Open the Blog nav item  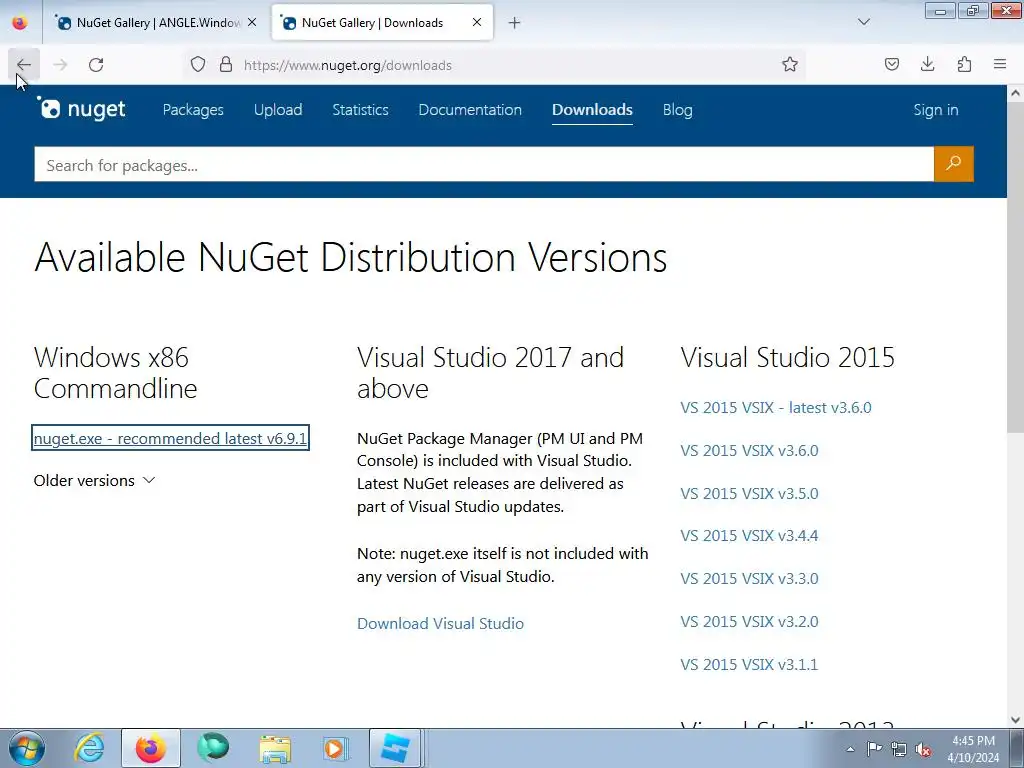pyautogui.click(x=678, y=110)
